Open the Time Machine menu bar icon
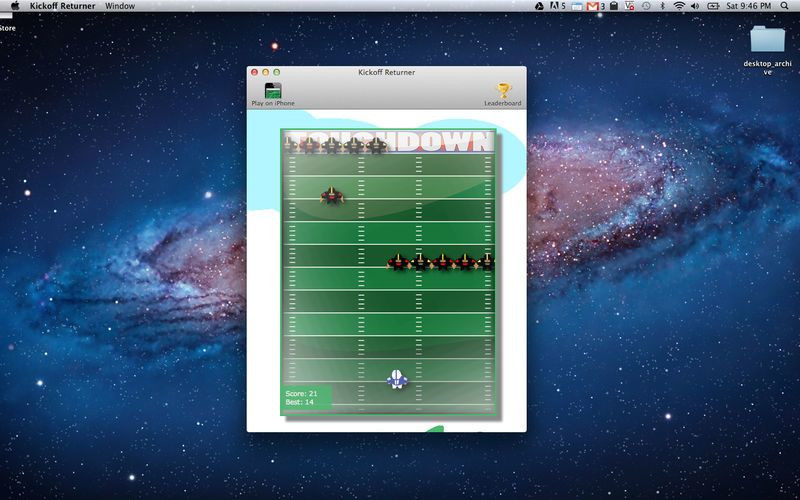 646,6
